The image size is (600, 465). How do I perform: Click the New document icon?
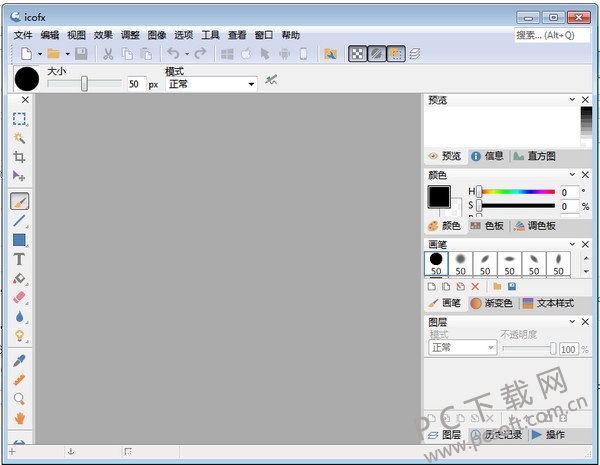tap(26, 54)
